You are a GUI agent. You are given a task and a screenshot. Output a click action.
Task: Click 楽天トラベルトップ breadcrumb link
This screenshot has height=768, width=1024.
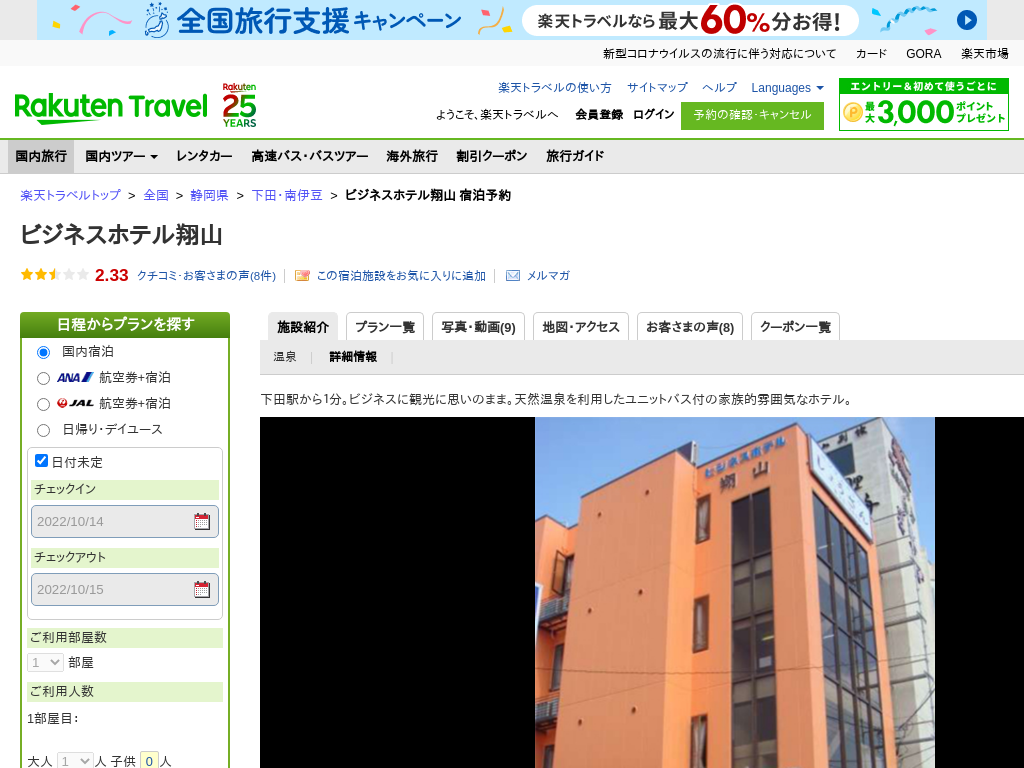point(71,195)
